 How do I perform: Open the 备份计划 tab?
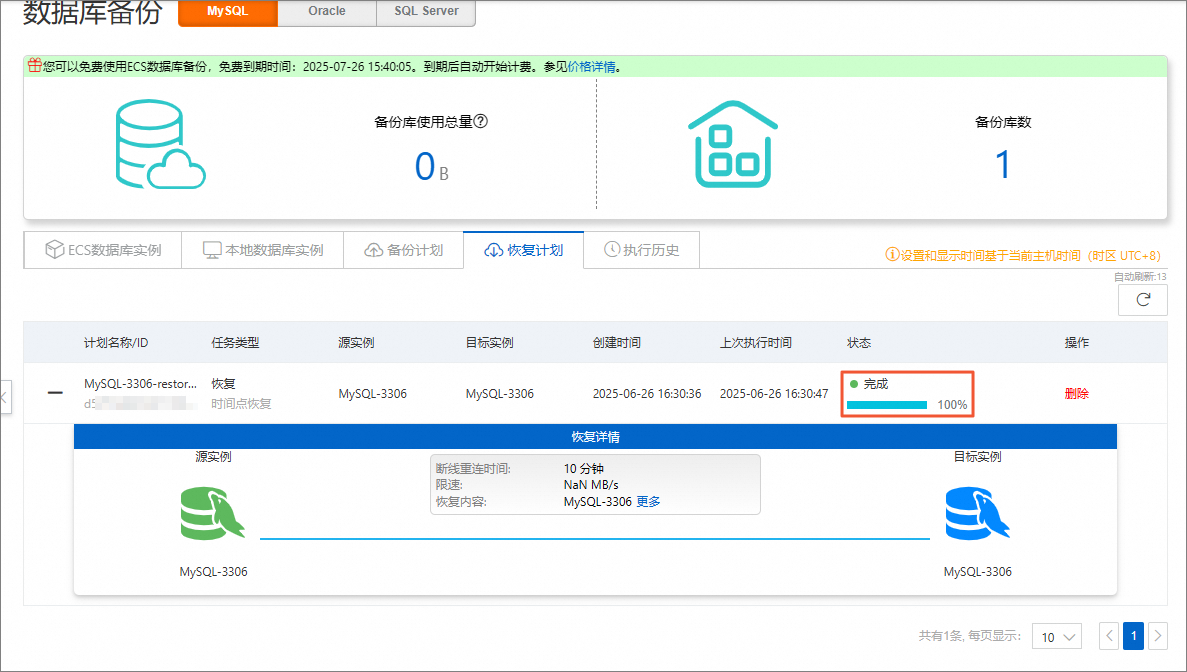403,250
